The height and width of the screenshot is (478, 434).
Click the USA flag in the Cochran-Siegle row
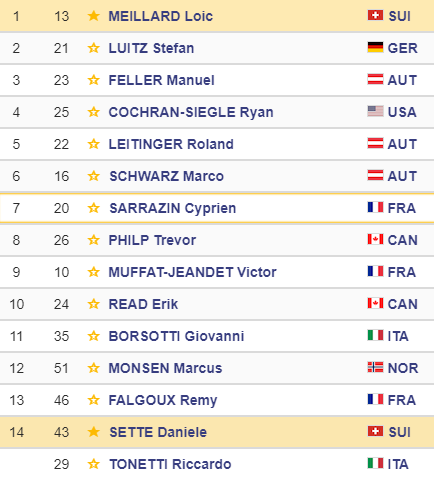click(x=375, y=111)
